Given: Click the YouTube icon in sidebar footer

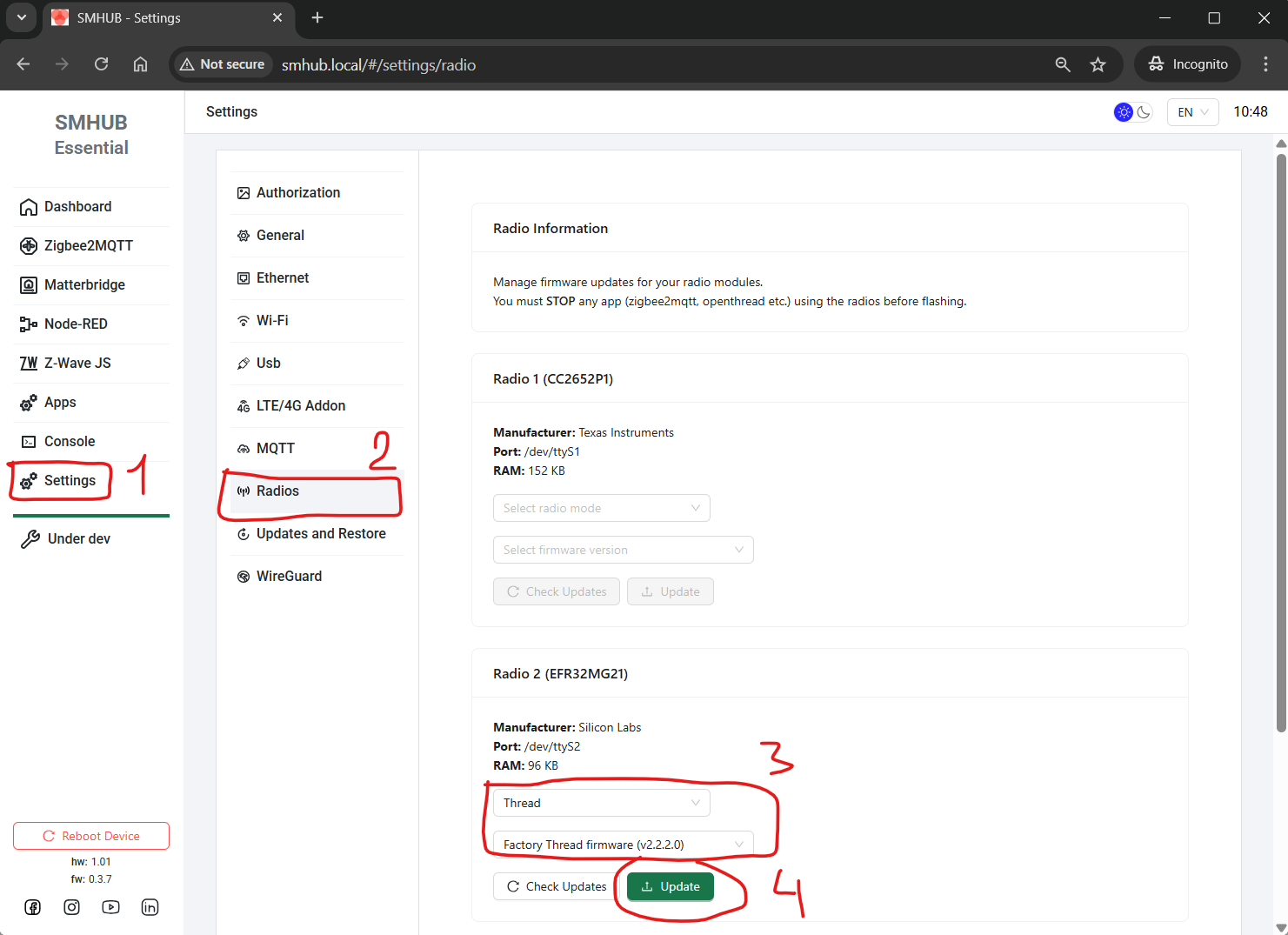Looking at the screenshot, I should click(110, 907).
